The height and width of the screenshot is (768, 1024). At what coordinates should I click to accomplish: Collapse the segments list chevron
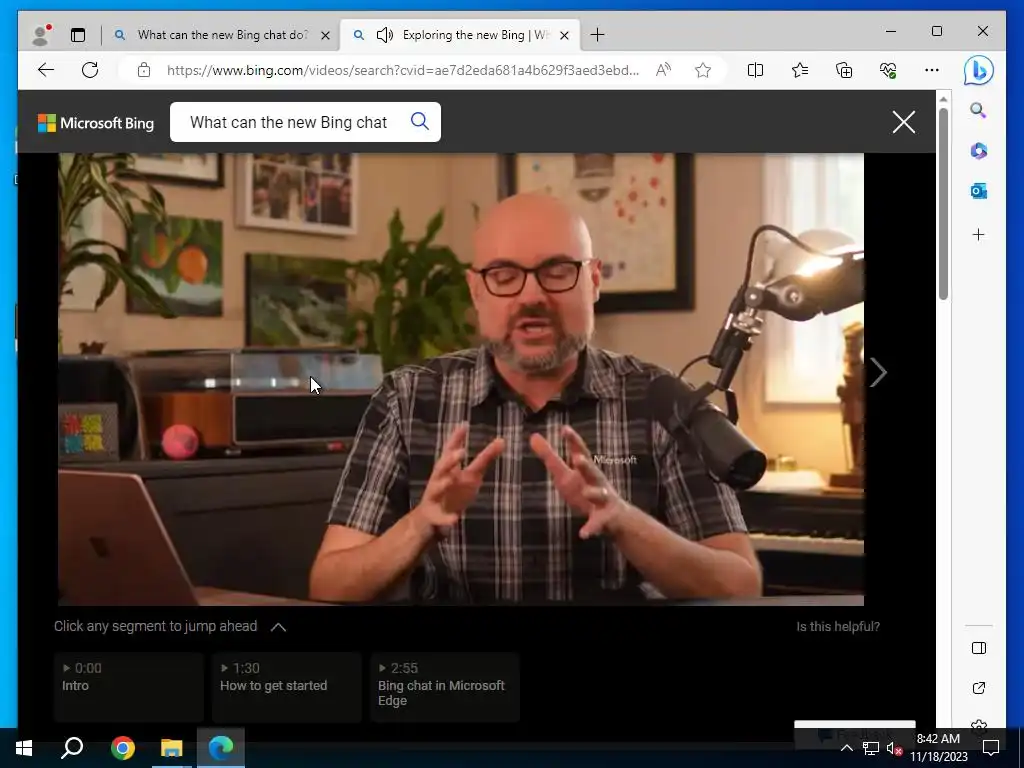pos(278,627)
